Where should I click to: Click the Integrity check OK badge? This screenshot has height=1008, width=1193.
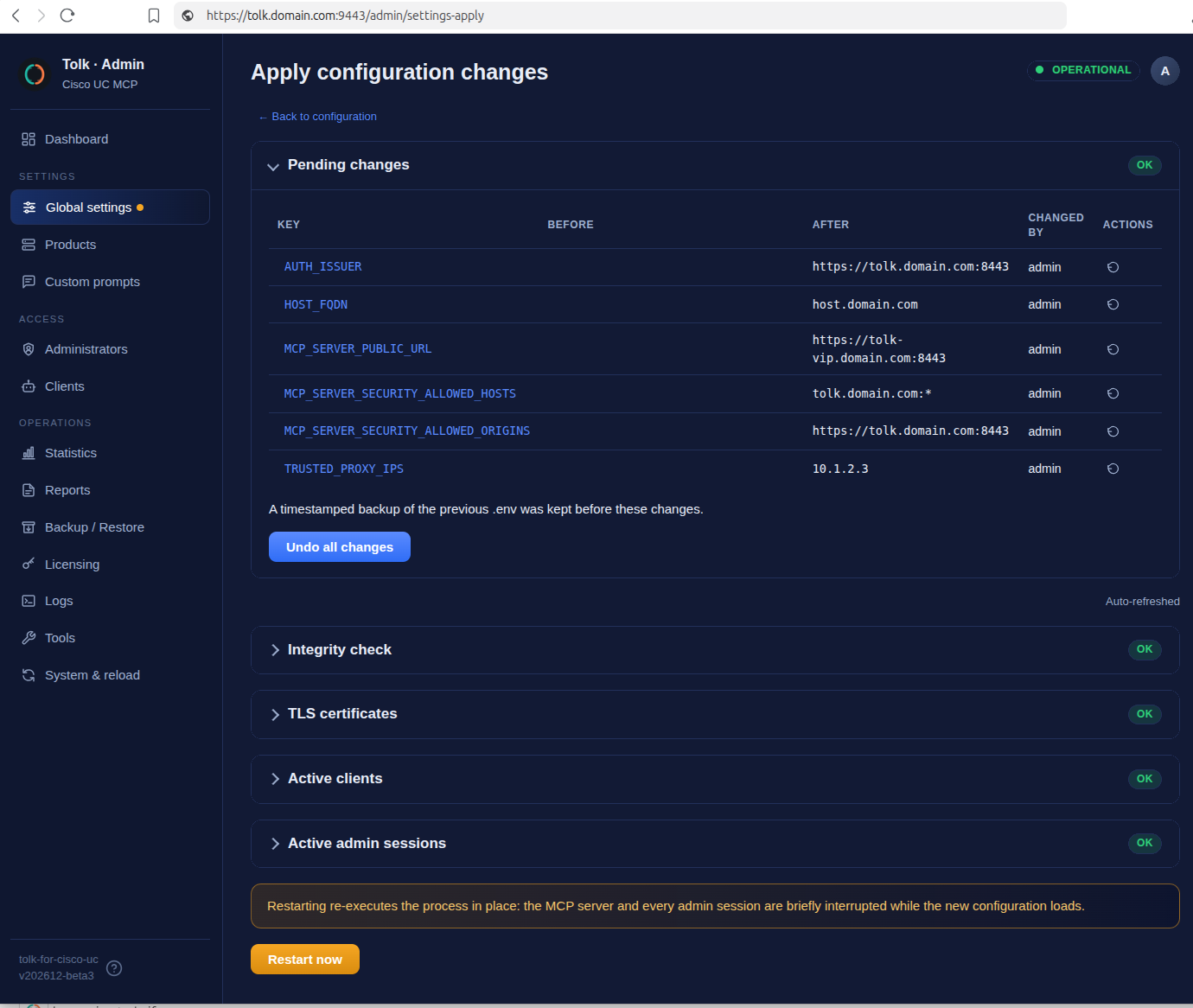pyautogui.click(x=1145, y=649)
